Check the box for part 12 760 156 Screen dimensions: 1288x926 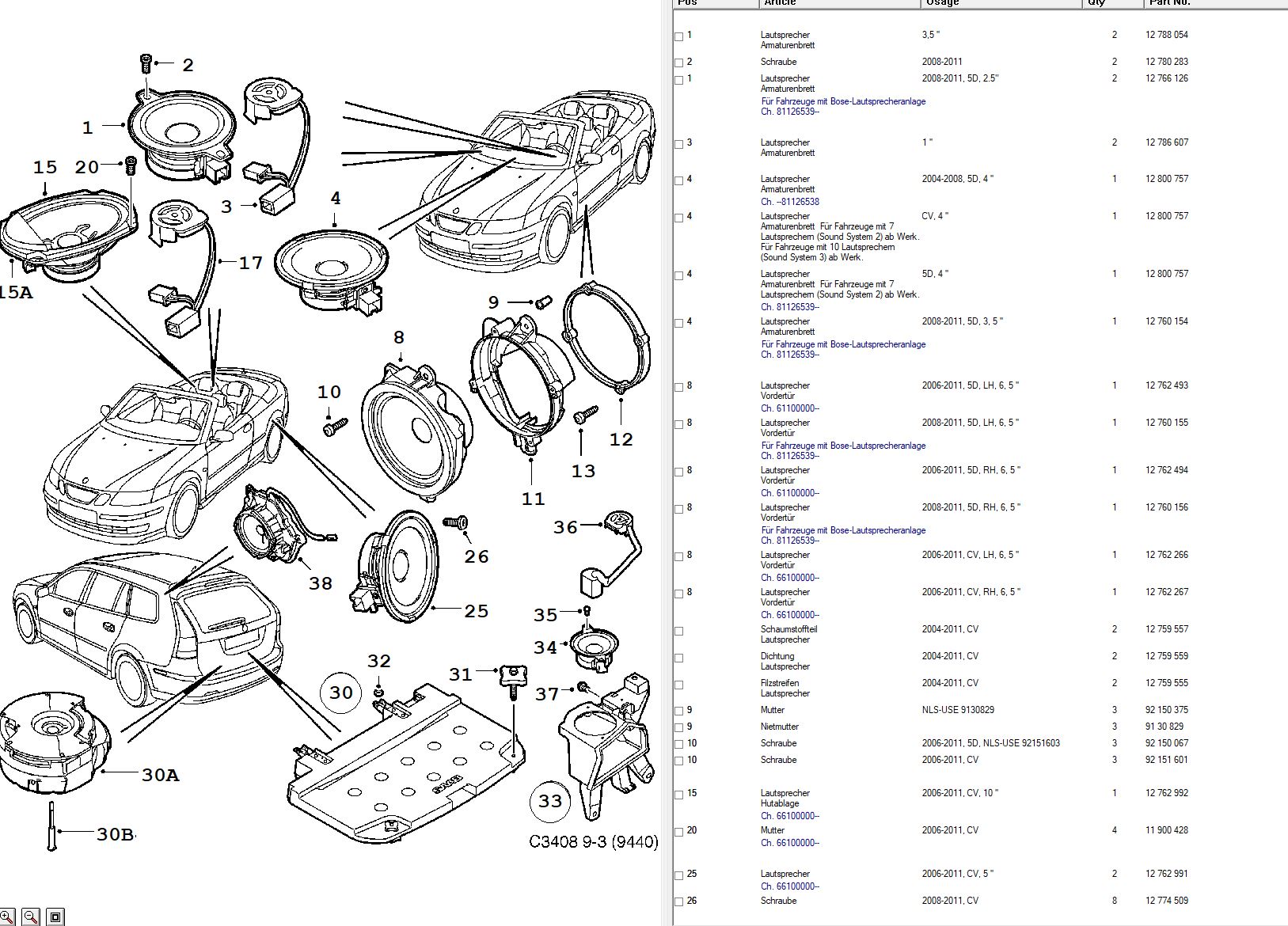(x=678, y=509)
